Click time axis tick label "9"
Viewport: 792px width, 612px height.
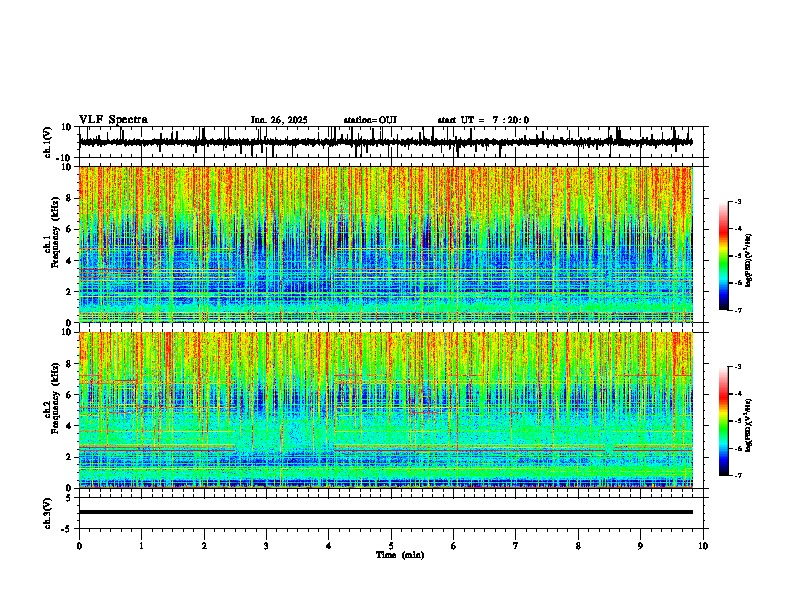640,546
